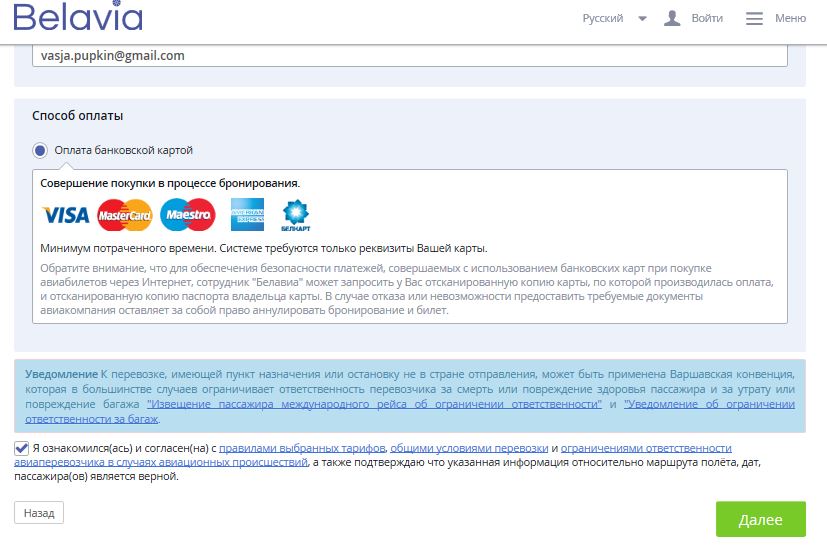Open the Меню menu
Image resolution: width=827 pixels, height=546 pixels.
pyautogui.click(x=789, y=18)
